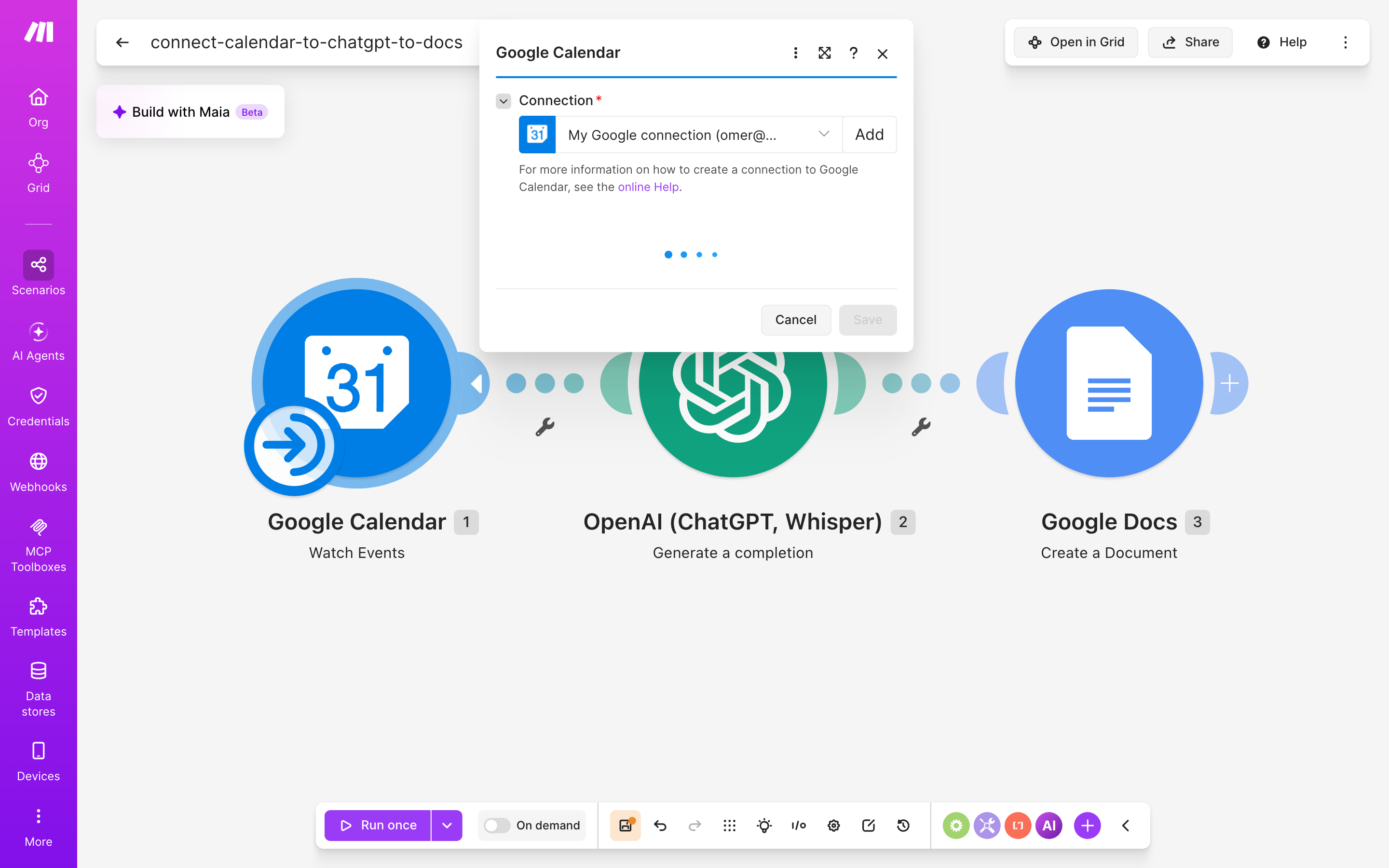Click Build with Maia button

tap(191, 112)
